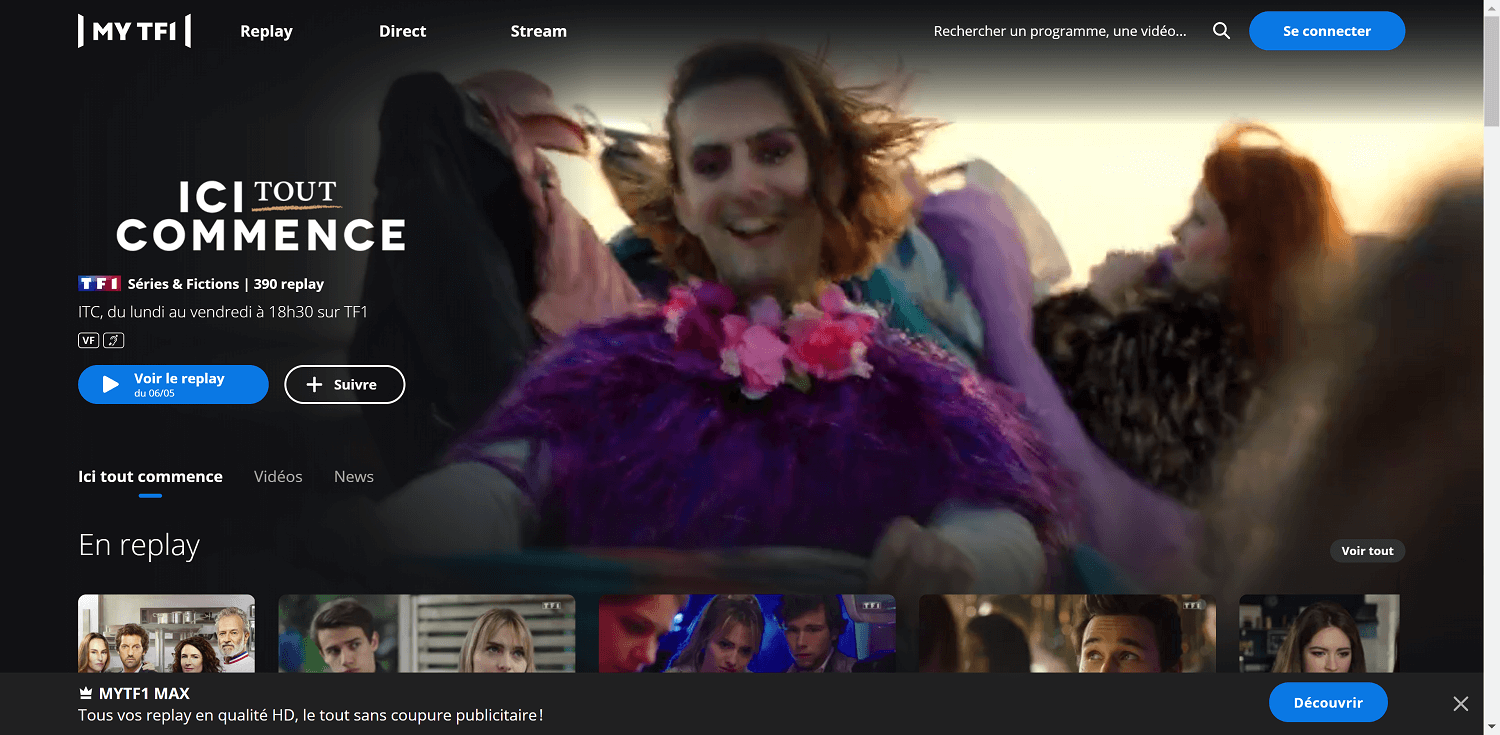Select the Ici tout commence tab

(150, 477)
